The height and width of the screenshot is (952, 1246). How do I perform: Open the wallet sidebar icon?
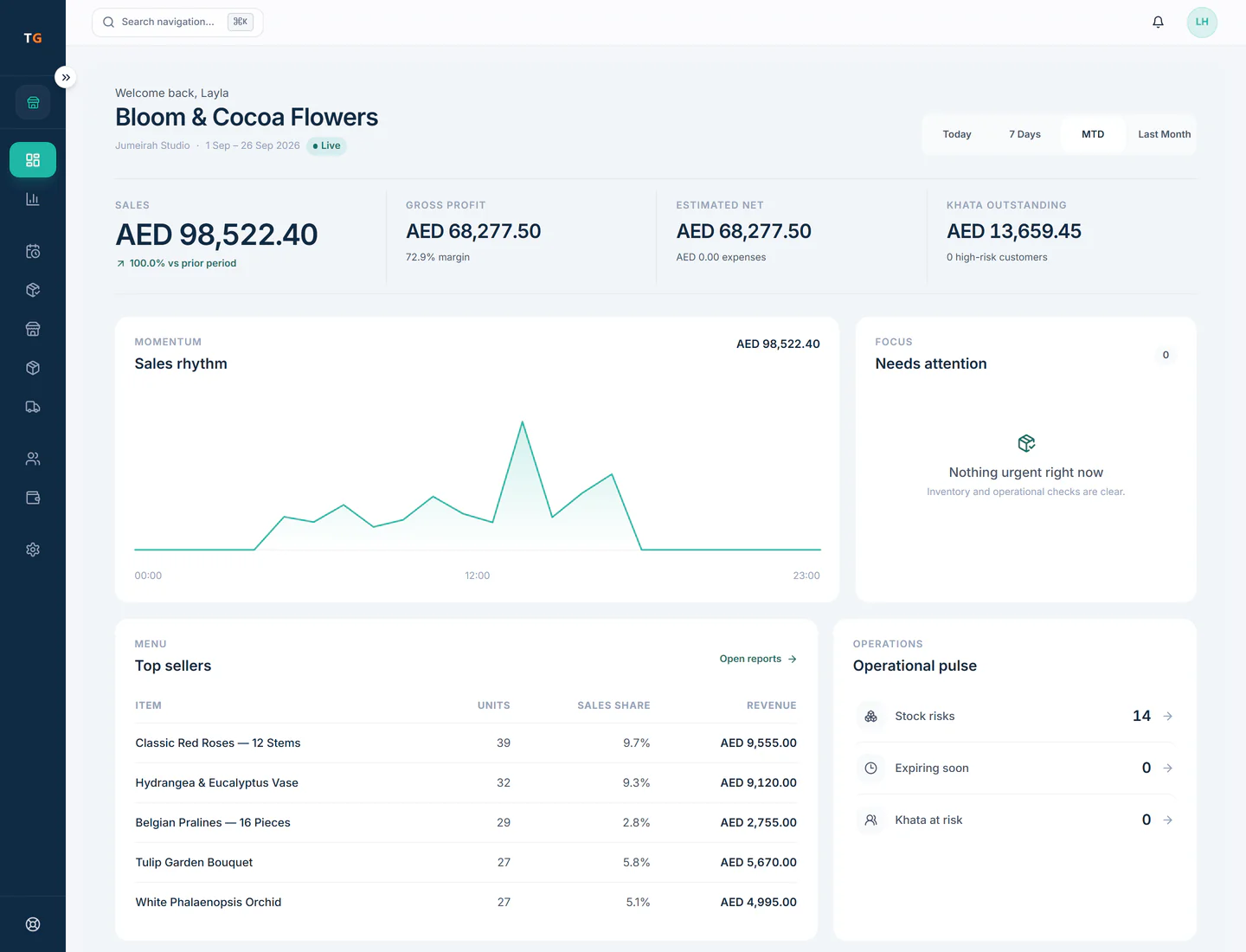(x=33, y=498)
